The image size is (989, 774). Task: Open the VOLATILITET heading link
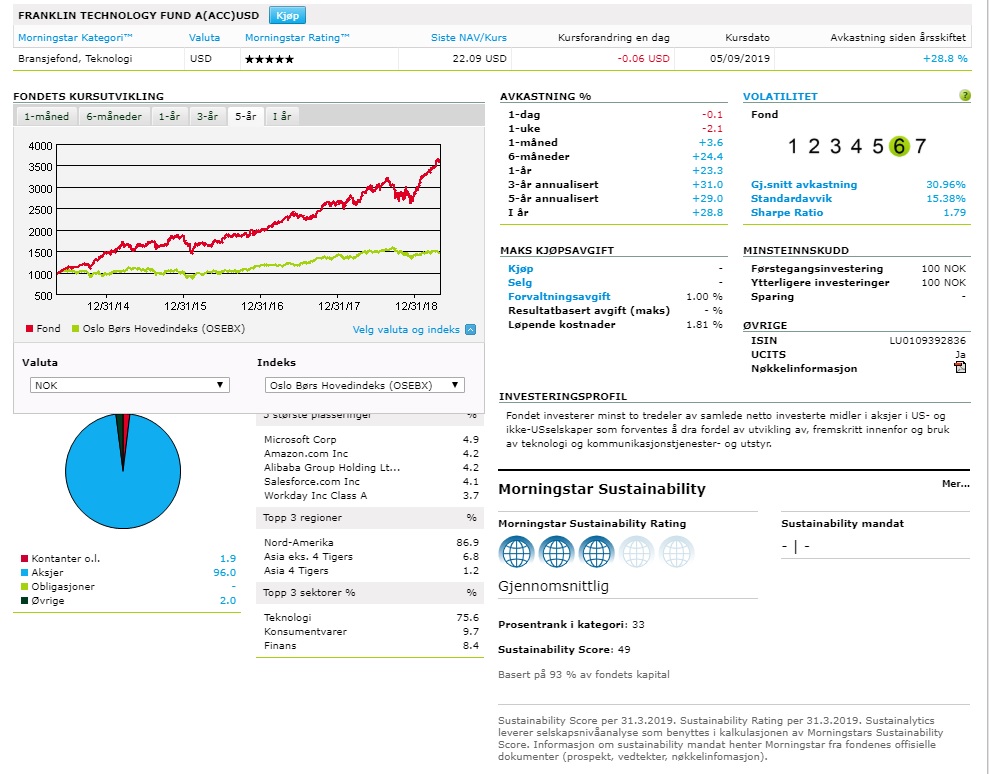pyautogui.click(x=780, y=97)
